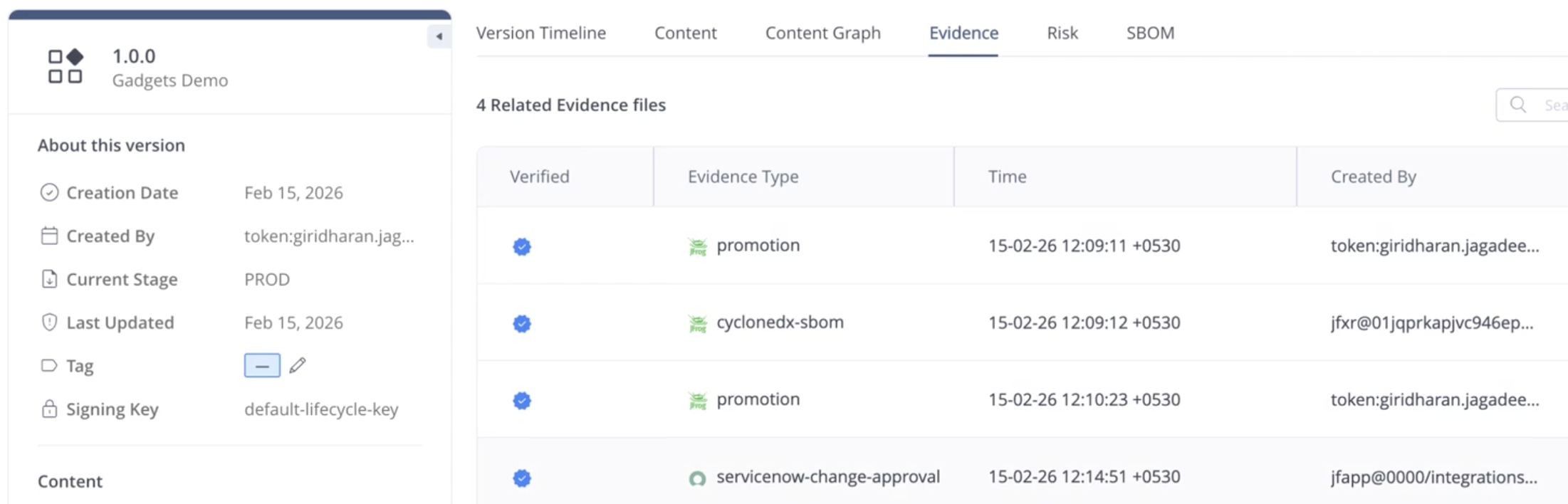Select the Risk tab
Viewport: 1568px width, 504px height.
point(1062,33)
